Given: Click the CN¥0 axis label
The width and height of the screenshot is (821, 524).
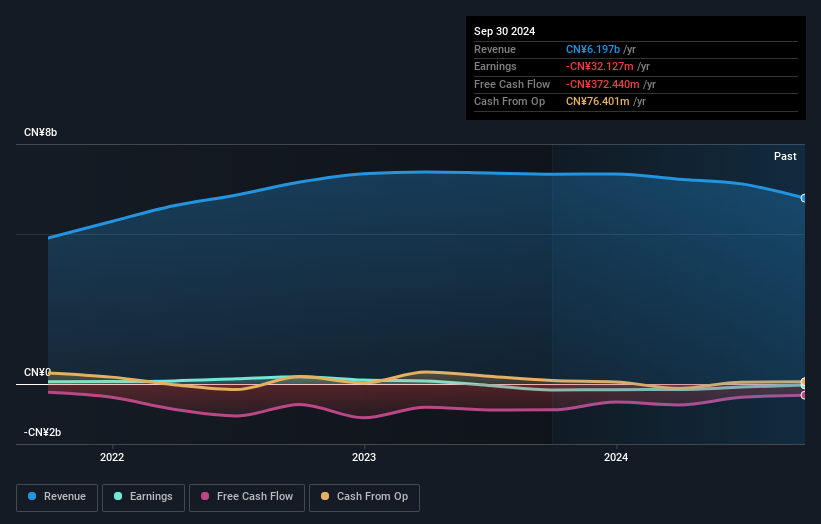Looking at the screenshot, I should [x=37, y=372].
